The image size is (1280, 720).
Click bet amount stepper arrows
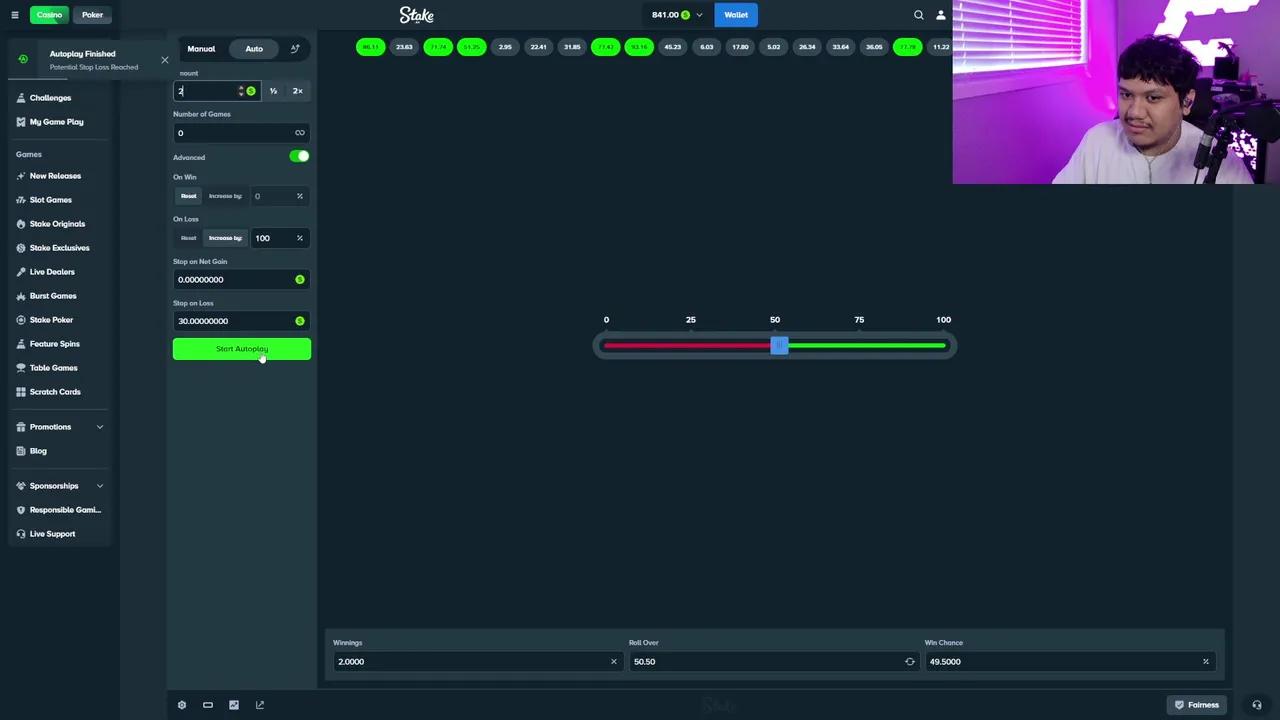coord(241,91)
